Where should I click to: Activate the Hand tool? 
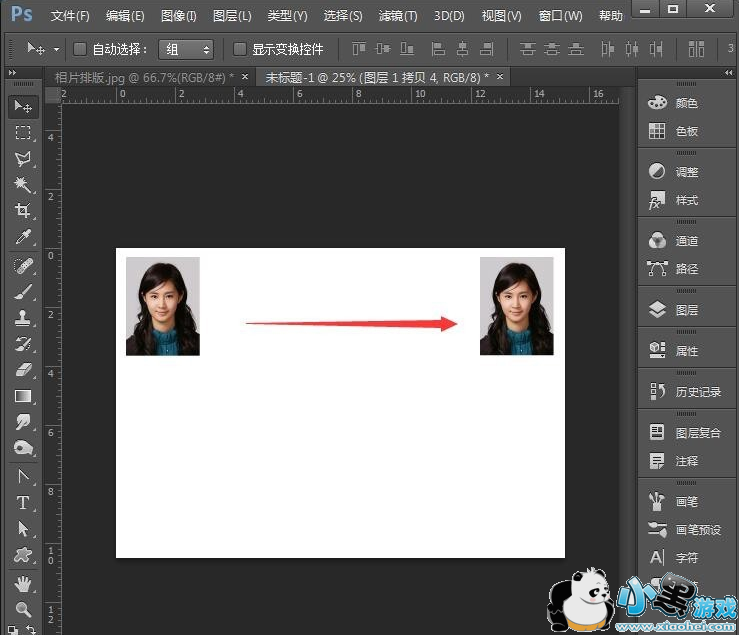click(x=23, y=584)
